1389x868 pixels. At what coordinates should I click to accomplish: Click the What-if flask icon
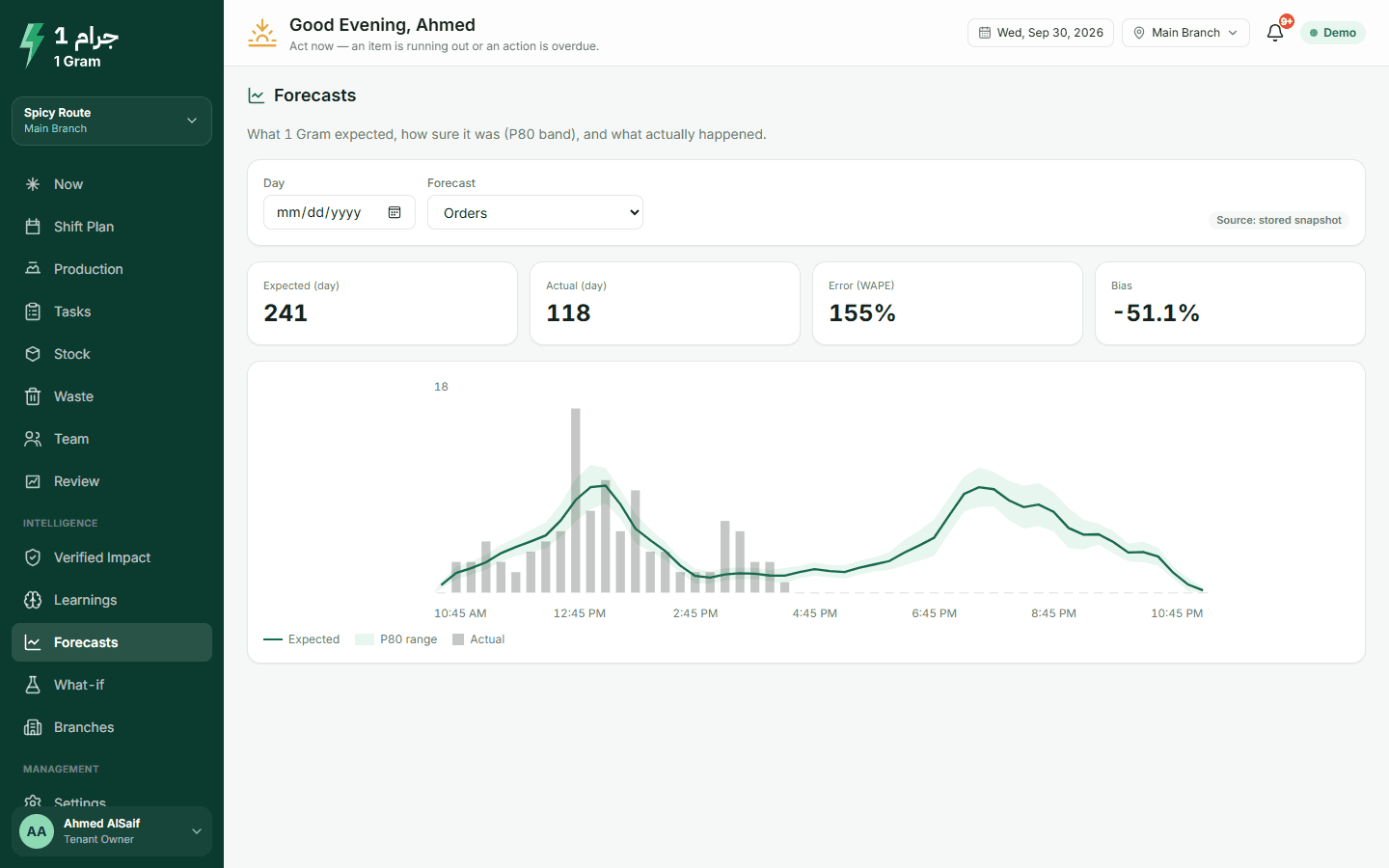point(33,685)
